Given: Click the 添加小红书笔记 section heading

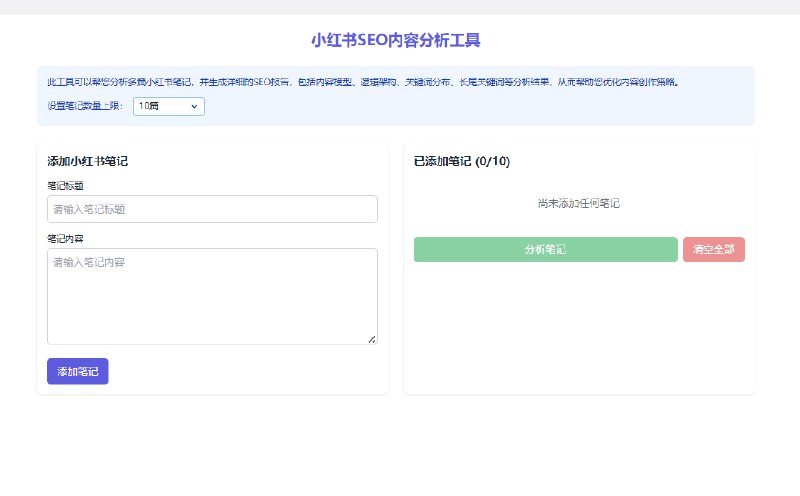Looking at the screenshot, I should tap(88, 161).
